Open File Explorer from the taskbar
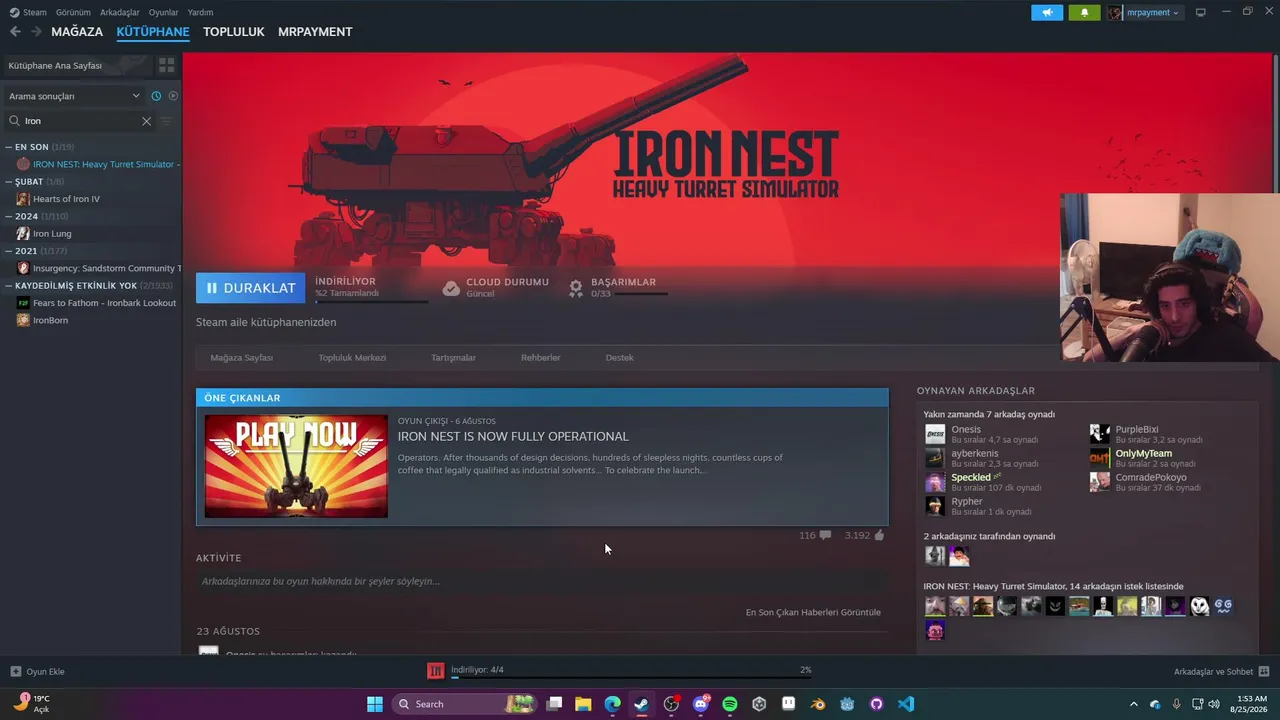Image resolution: width=1280 pixels, height=720 pixels. 583,704
